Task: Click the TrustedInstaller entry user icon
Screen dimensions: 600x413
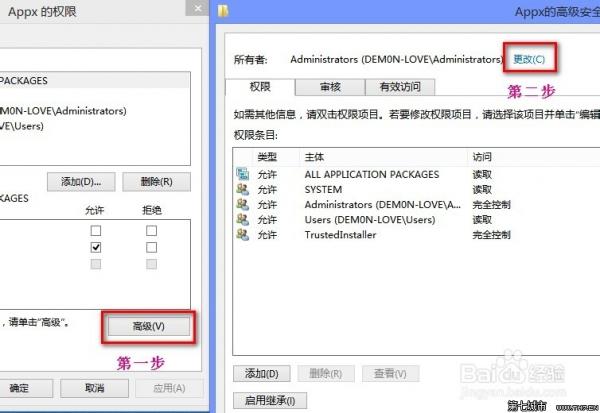Action: (x=243, y=234)
